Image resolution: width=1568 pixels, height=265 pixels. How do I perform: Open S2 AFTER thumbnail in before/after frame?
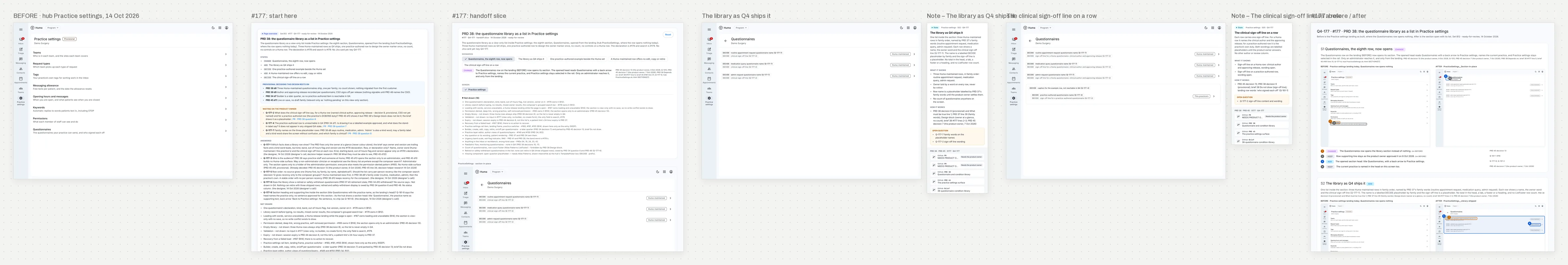[1490, 227]
